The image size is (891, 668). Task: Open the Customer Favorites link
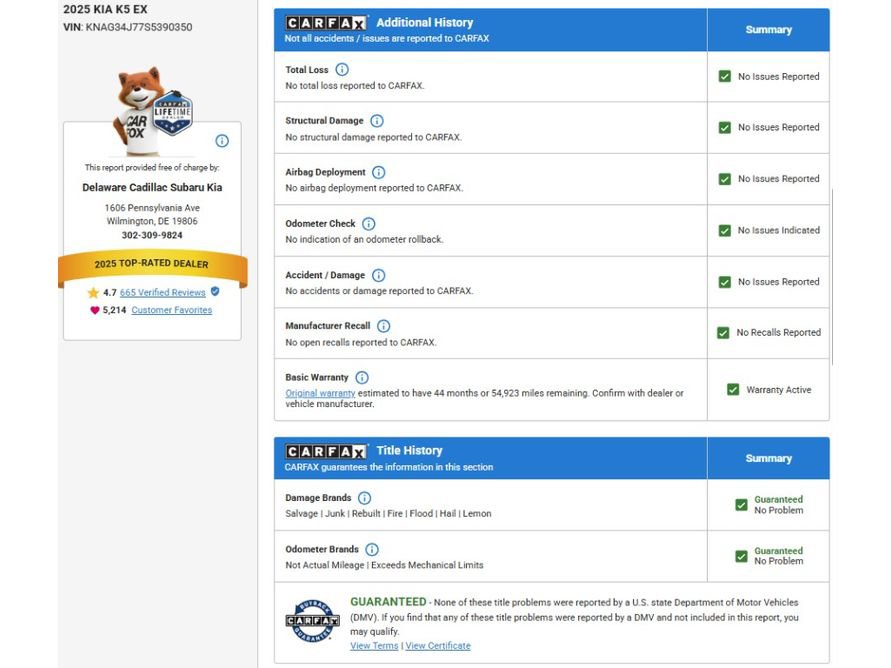172,310
